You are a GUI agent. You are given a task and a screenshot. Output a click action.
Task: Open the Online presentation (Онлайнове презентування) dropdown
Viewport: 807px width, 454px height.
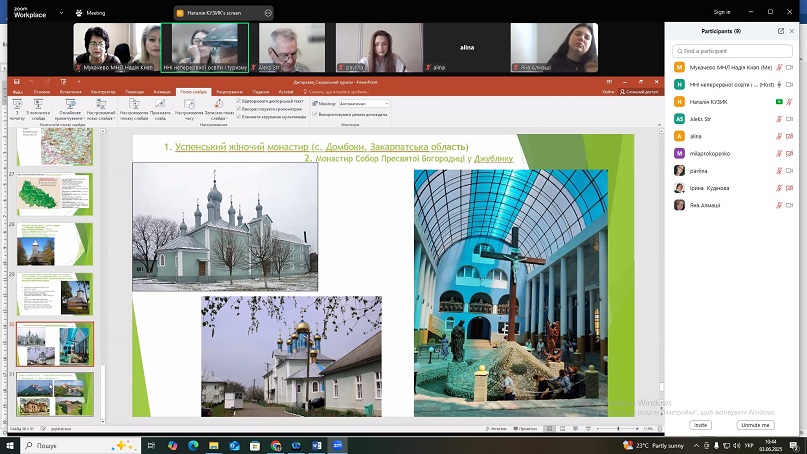click(x=71, y=110)
